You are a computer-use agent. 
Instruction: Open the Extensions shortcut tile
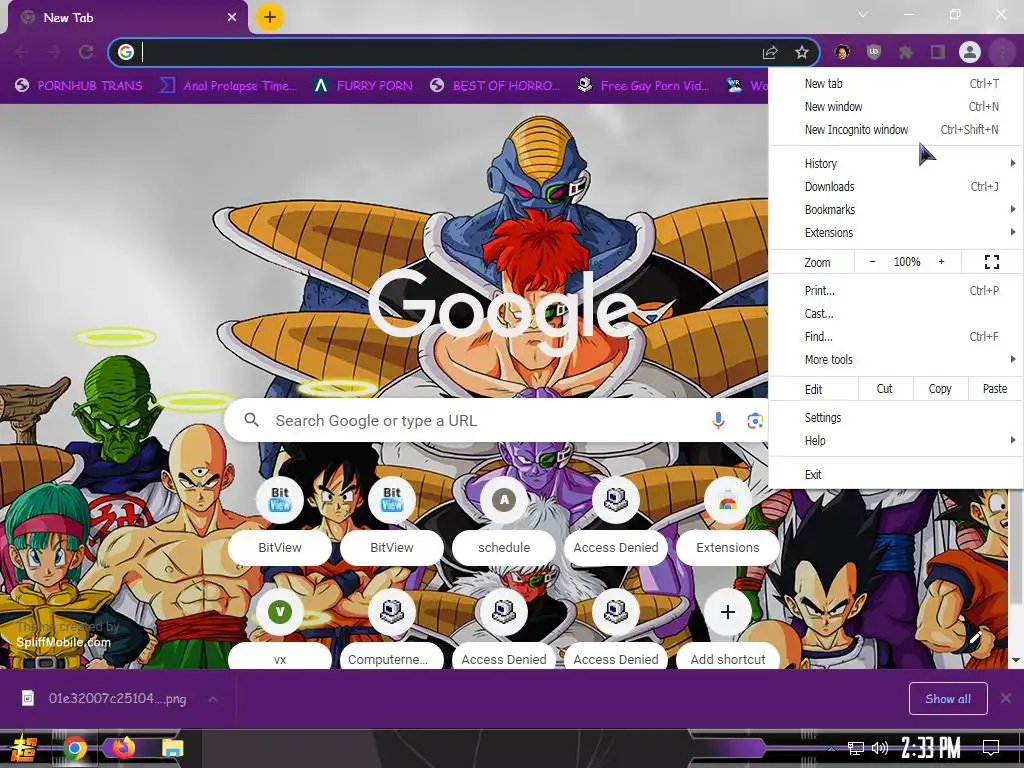[728, 520]
